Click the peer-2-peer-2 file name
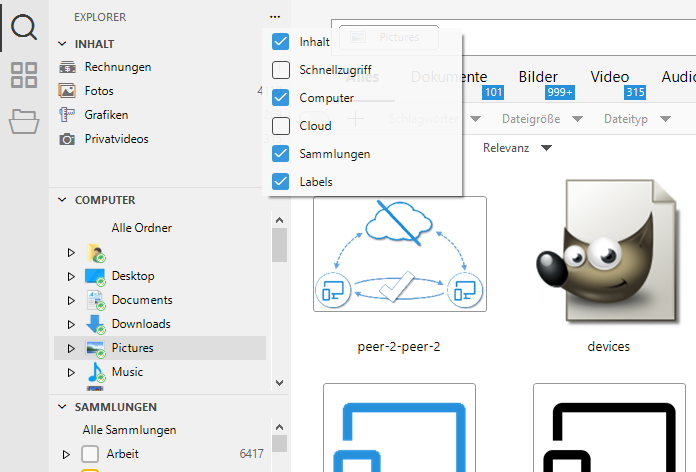The height and width of the screenshot is (472, 696). (x=399, y=346)
